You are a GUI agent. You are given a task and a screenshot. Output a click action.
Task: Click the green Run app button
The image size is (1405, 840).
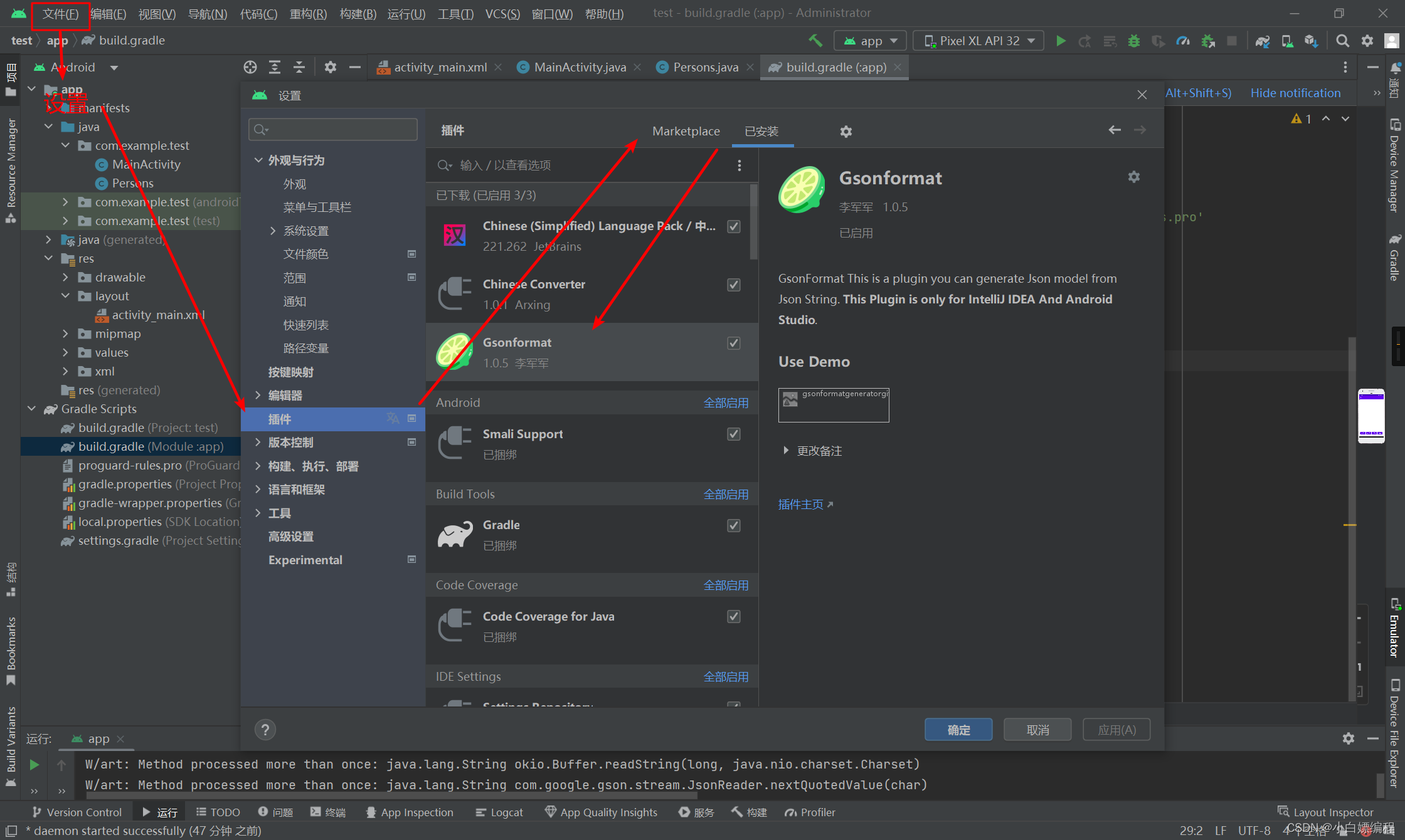pos(1061,41)
